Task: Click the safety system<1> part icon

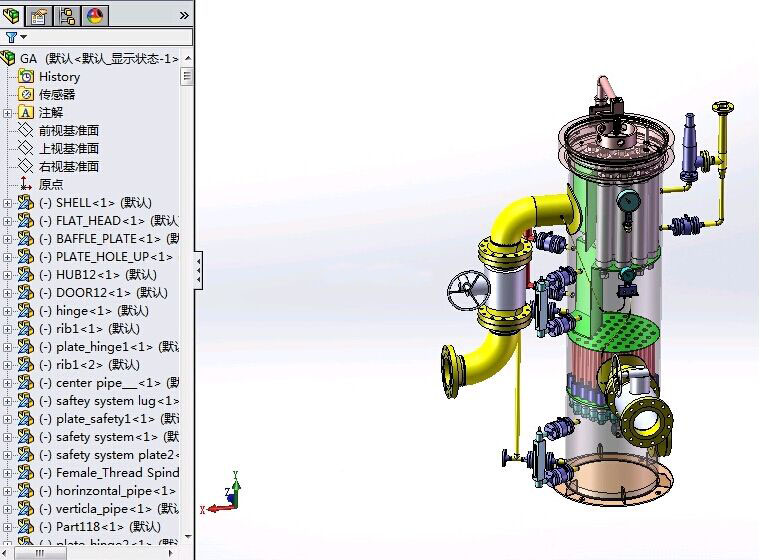Action: click(x=25, y=436)
